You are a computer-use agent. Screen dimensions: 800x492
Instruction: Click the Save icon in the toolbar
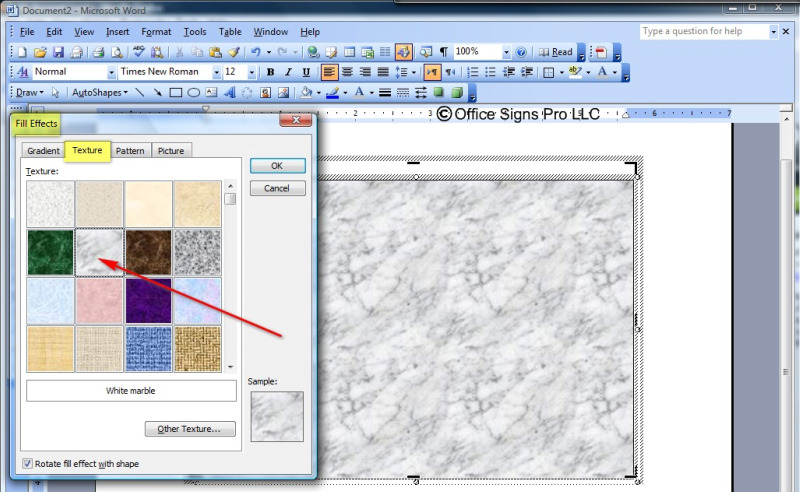[x=58, y=52]
